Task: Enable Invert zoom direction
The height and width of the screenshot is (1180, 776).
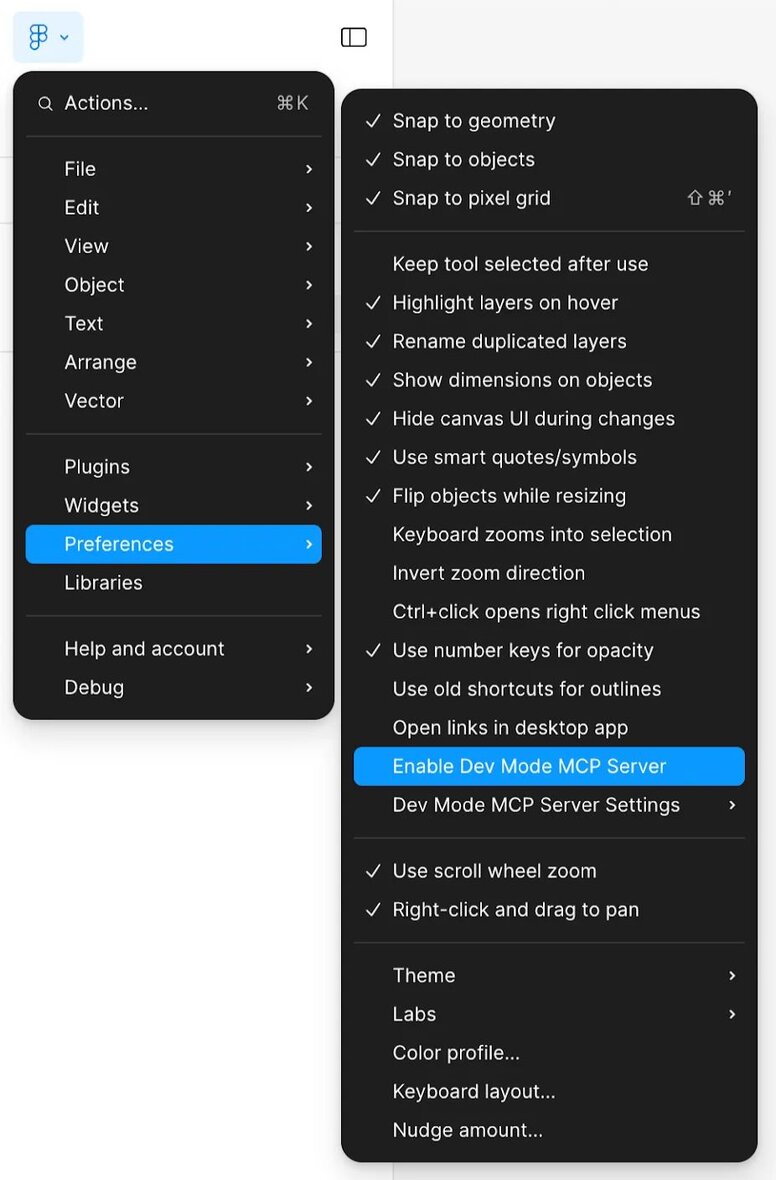Action: pos(488,572)
